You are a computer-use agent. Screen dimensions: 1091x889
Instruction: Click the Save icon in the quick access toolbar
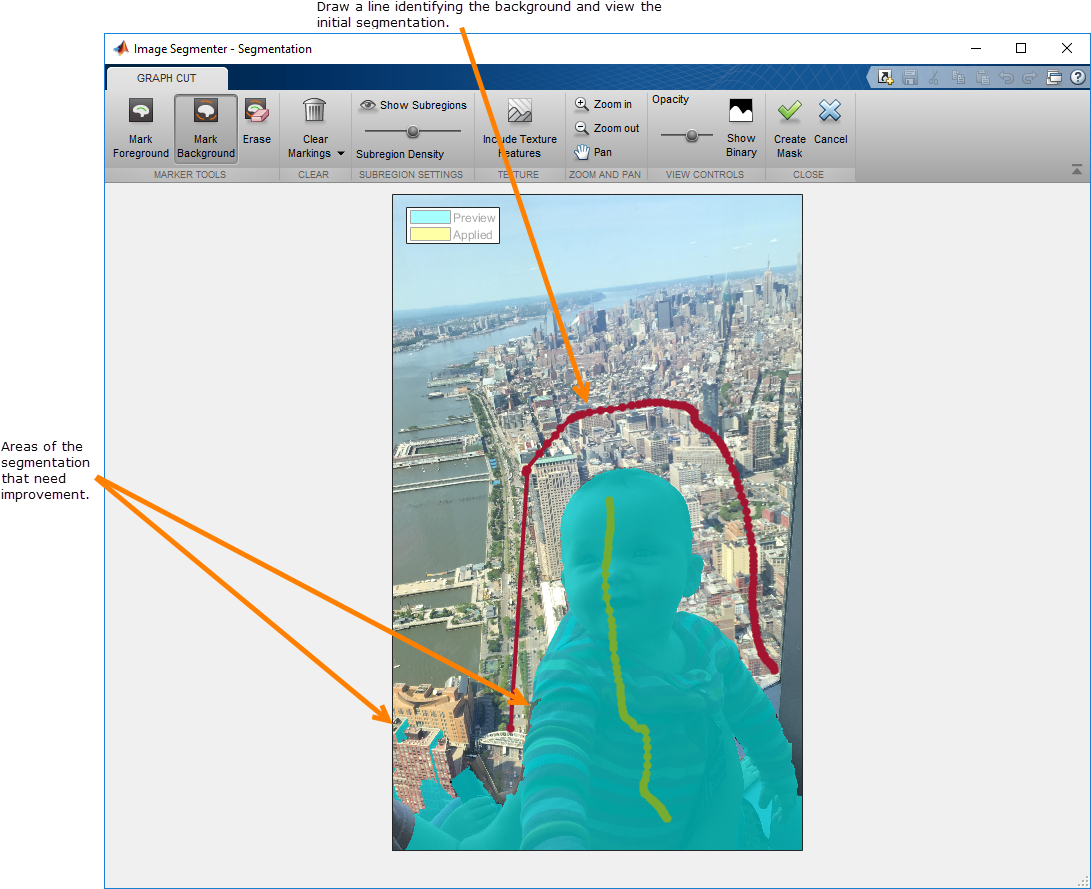(909, 76)
